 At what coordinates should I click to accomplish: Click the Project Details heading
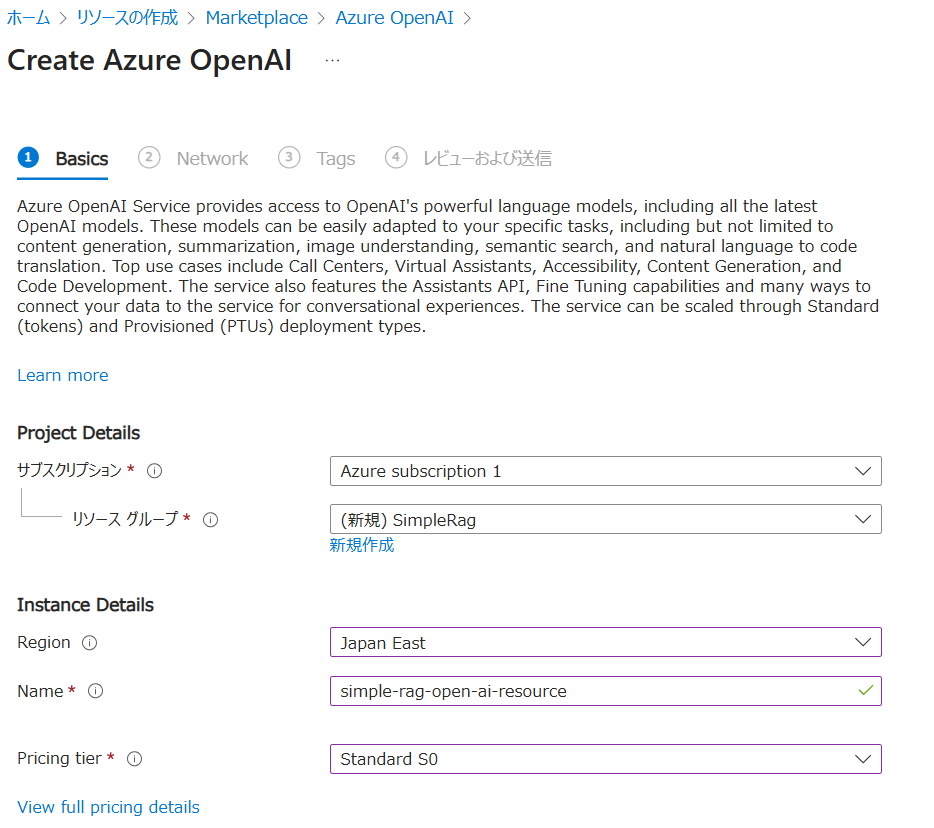(x=79, y=433)
